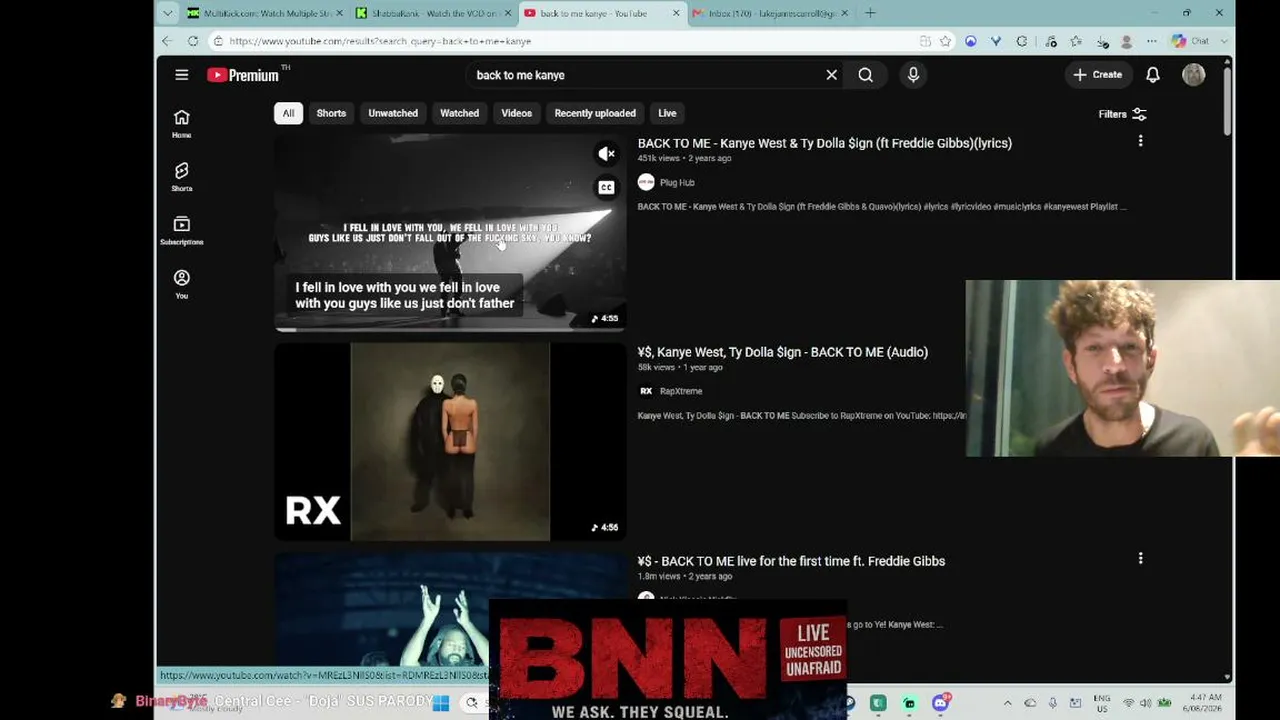Open more options for BACK TO ME live video
1280x720 pixels.
coord(1140,559)
